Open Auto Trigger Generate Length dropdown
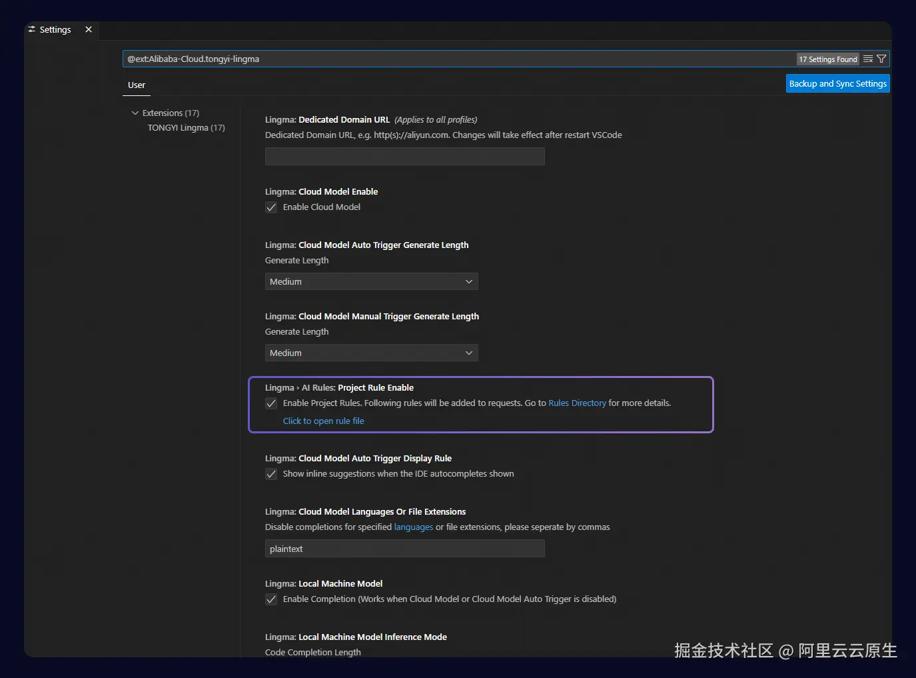Image resolution: width=916 pixels, height=678 pixels. click(x=372, y=281)
